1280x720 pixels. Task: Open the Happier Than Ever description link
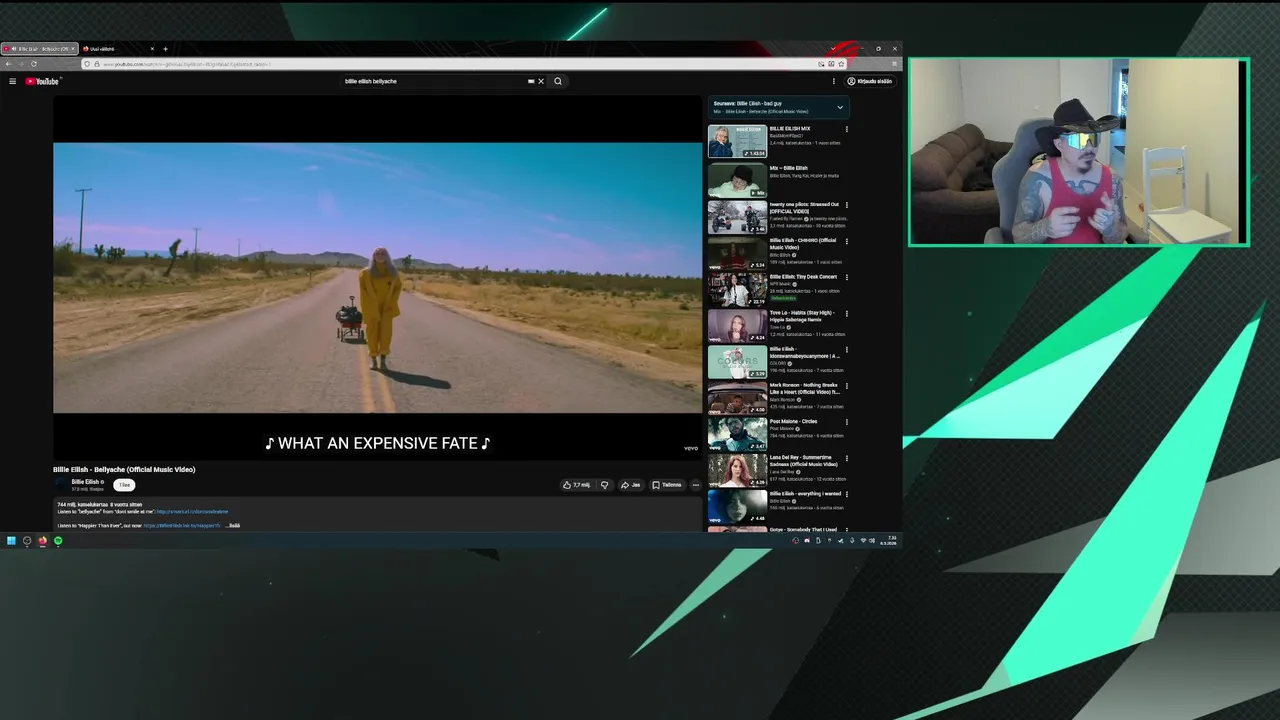coord(182,525)
